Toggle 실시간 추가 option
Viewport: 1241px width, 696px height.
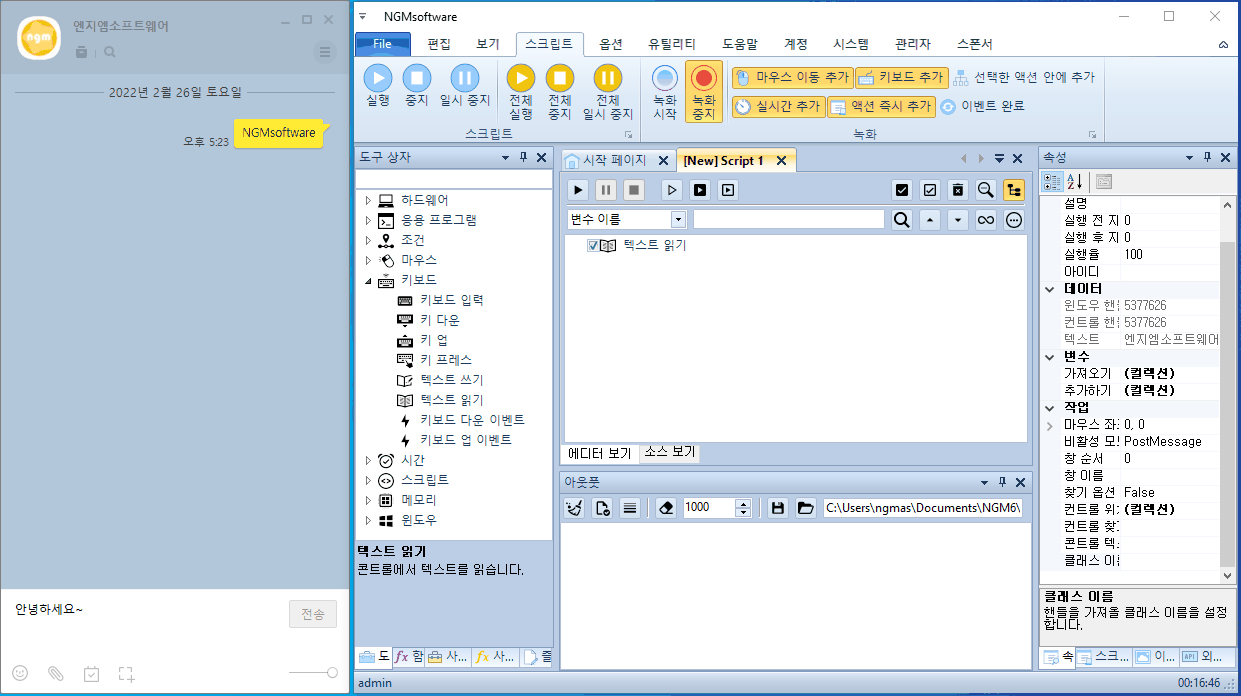pyautogui.click(x=778, y=106)
